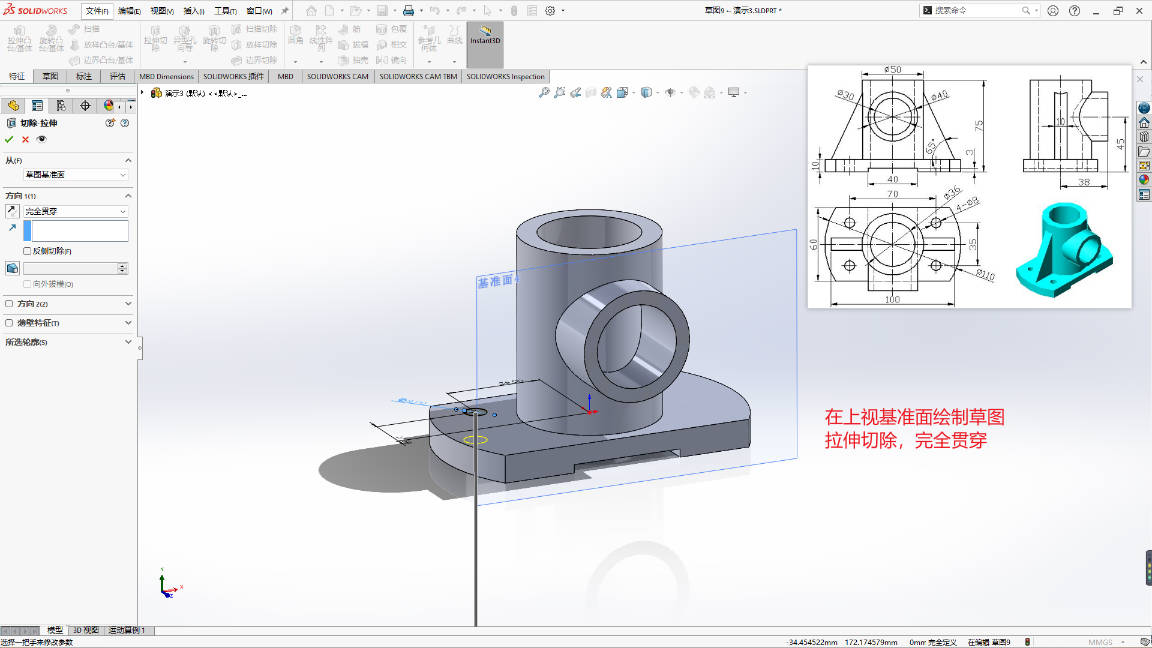Viewport: 1152px width, 648px height.
Task: Expand the 所选轮廓 section chevron
Action: [128, 342]
